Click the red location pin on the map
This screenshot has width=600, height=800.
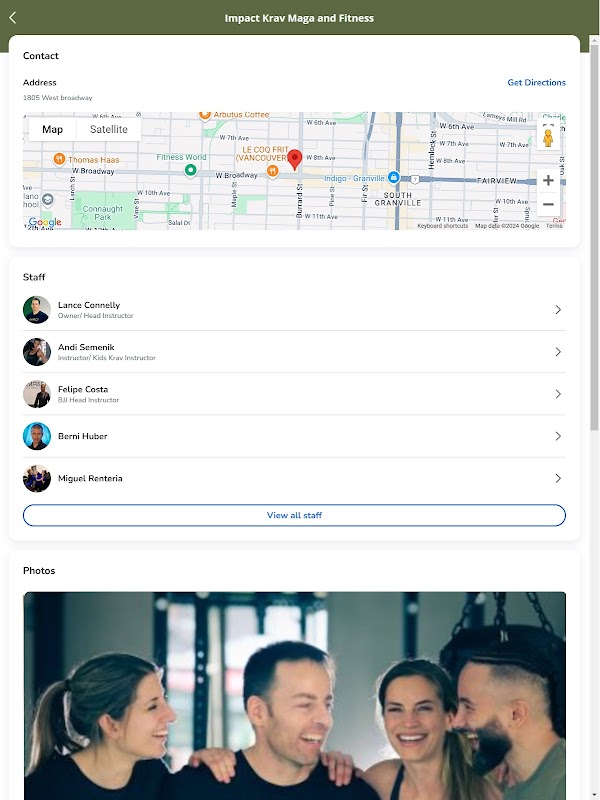point(294,160)
